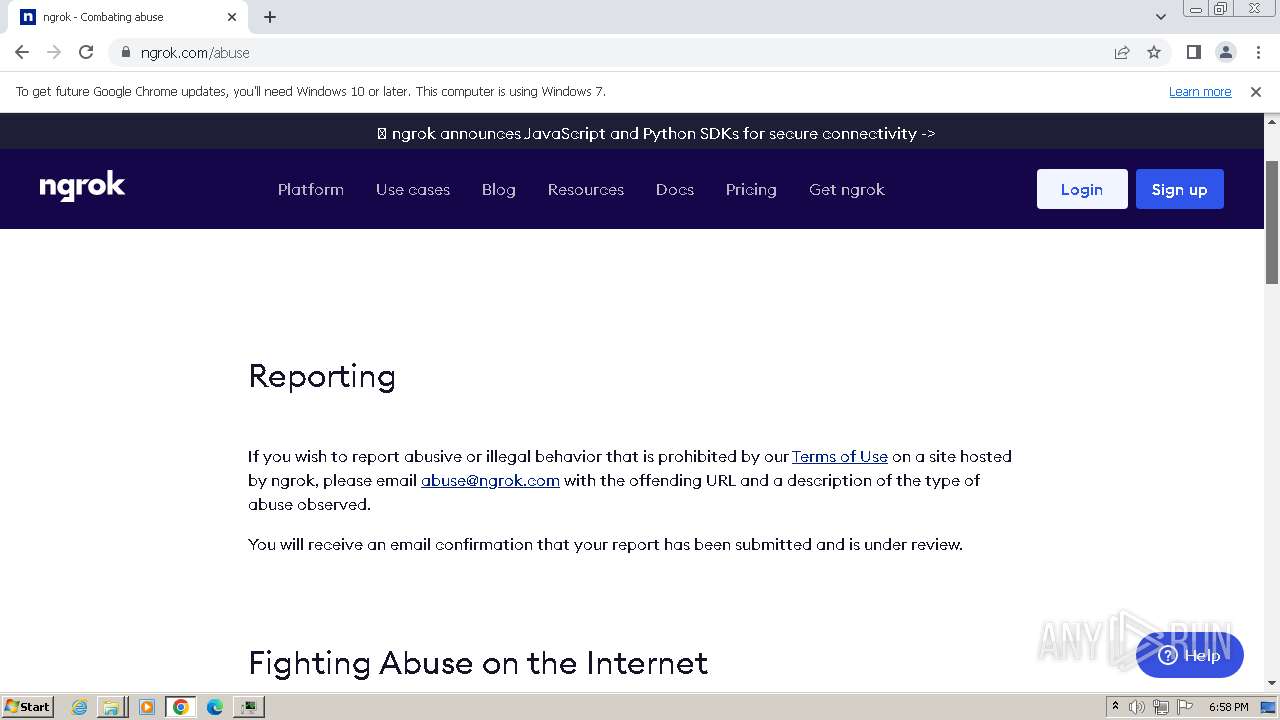Viewport: 1280px width, 720px height.
Task: Click the browser back arrow
Action: tap(22, 52)
